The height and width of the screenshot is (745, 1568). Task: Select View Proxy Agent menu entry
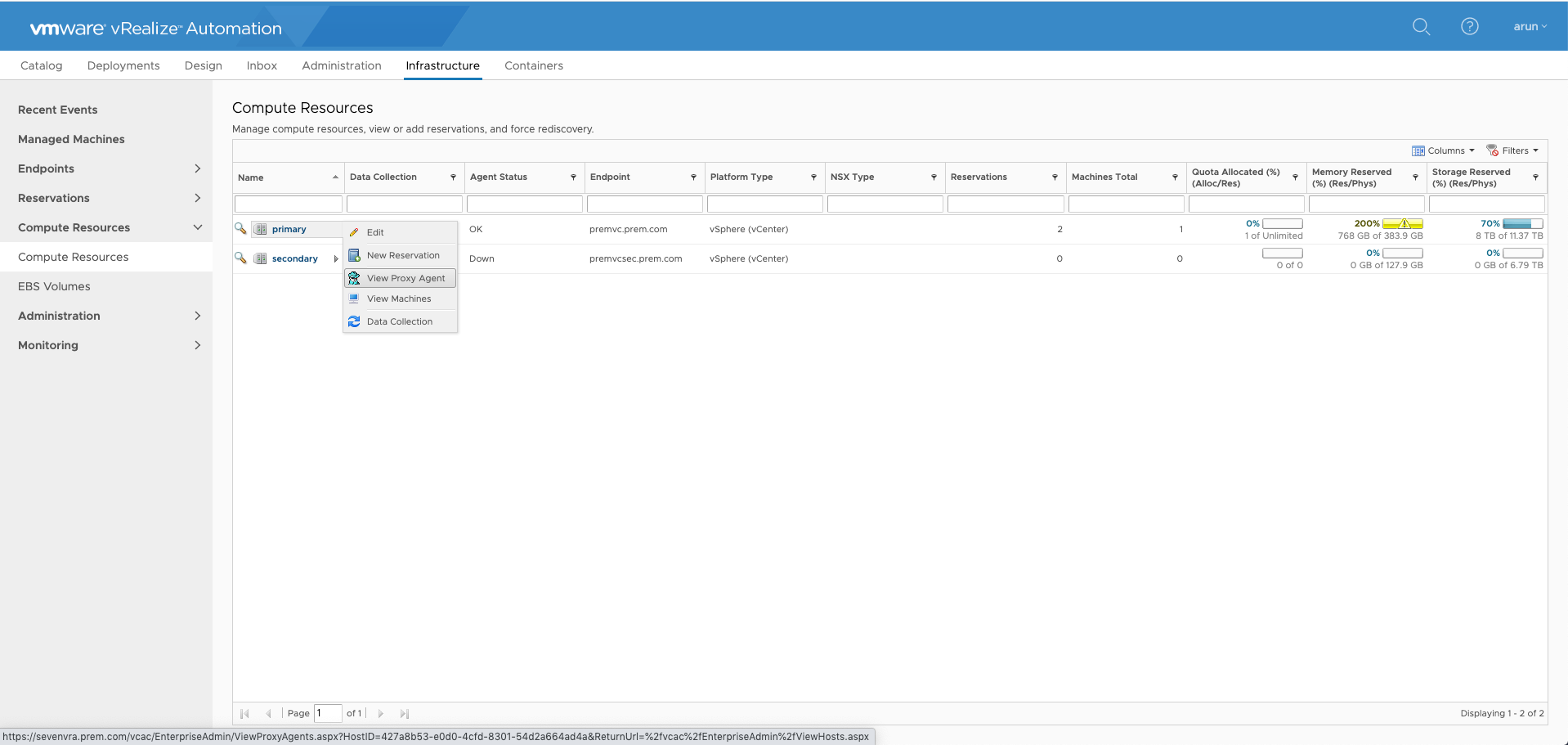400,278
